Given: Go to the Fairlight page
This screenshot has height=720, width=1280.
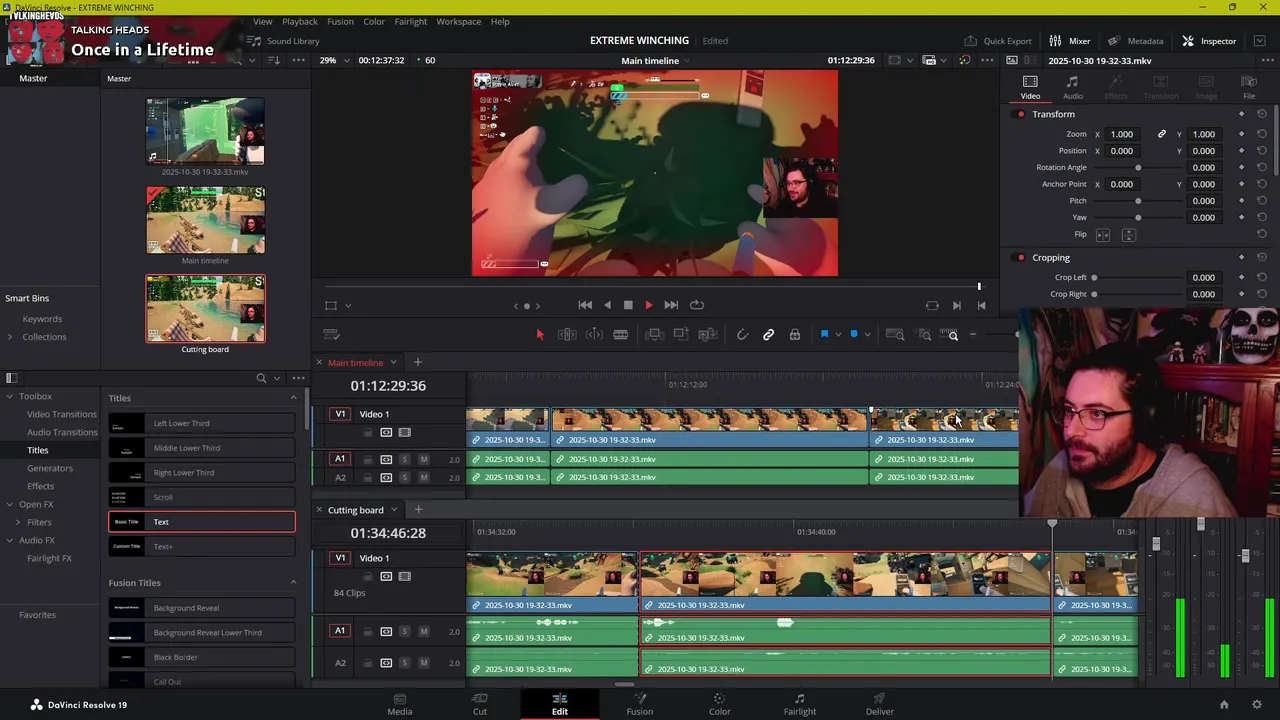Looking at the screenshot, I should click(x=799, y=704).
